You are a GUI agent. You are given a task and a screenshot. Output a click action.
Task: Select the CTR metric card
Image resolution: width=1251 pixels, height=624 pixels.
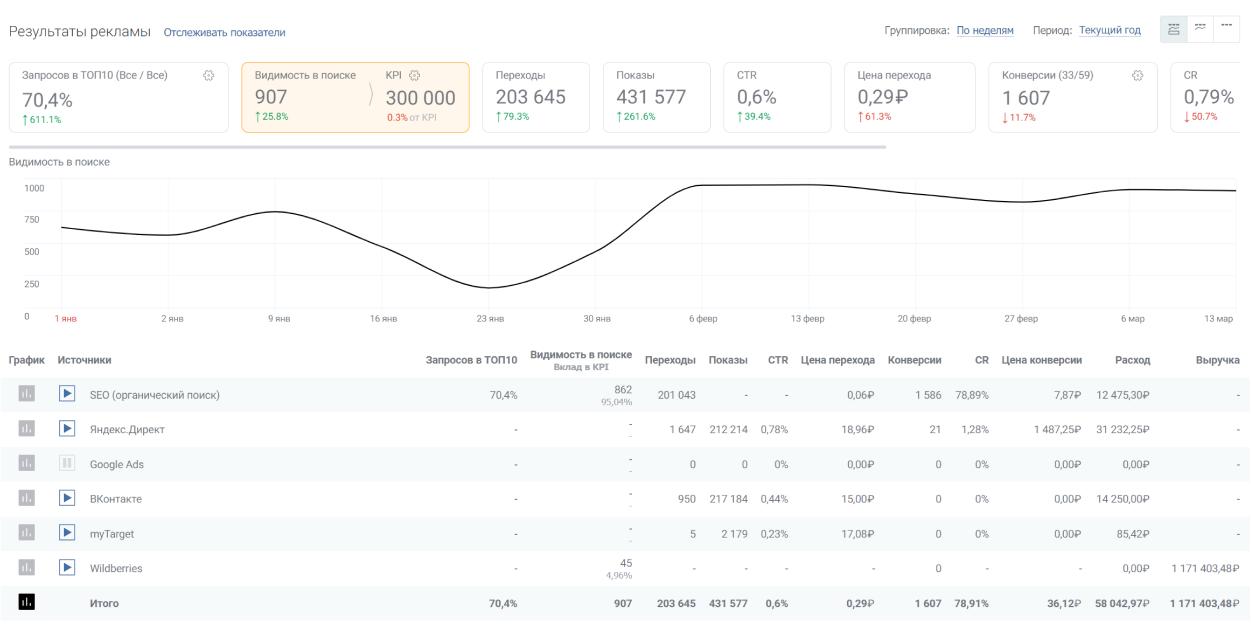(777, 97)
